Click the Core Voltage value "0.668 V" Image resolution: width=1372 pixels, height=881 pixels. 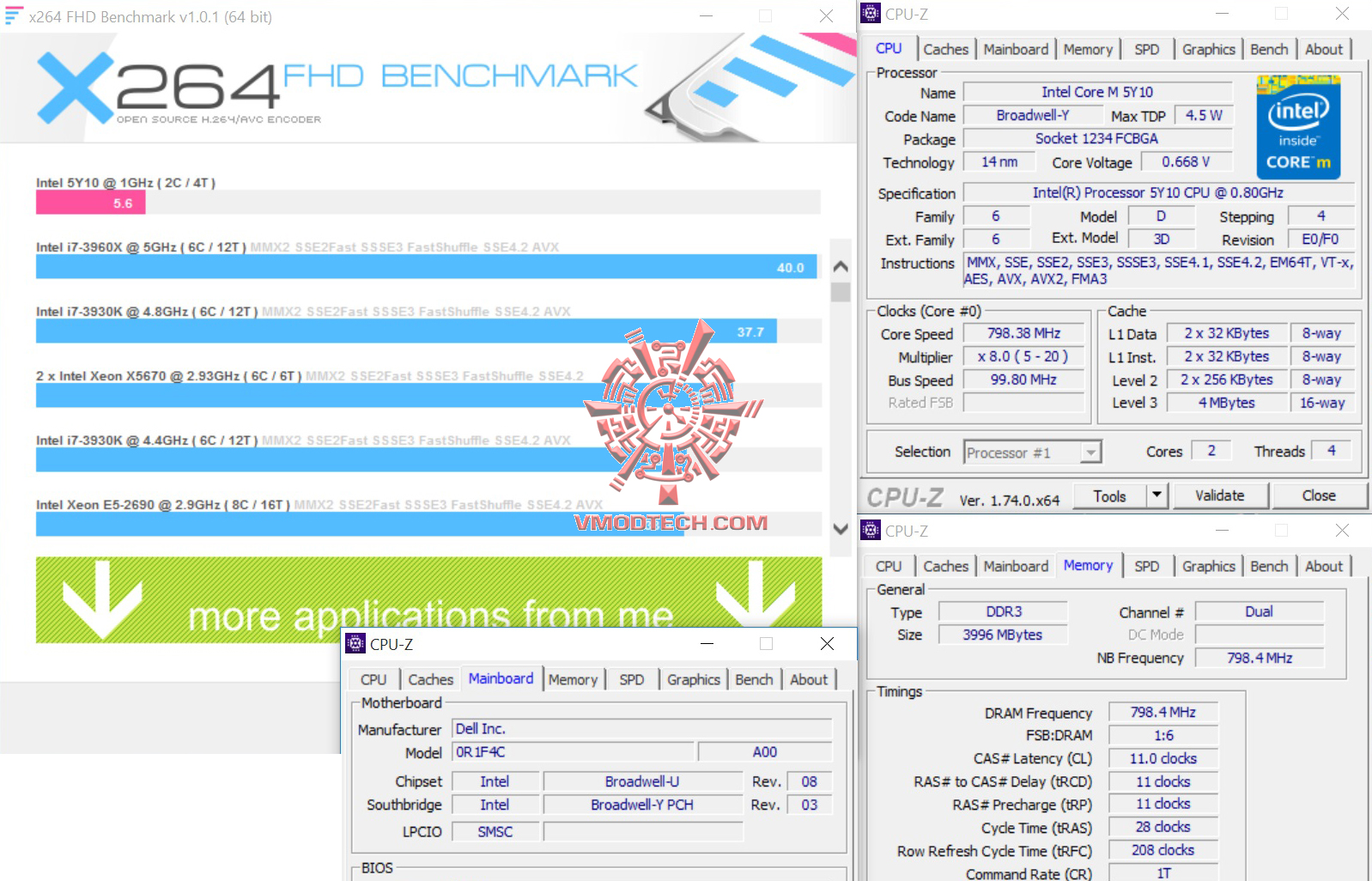(x=1186, y=161)
